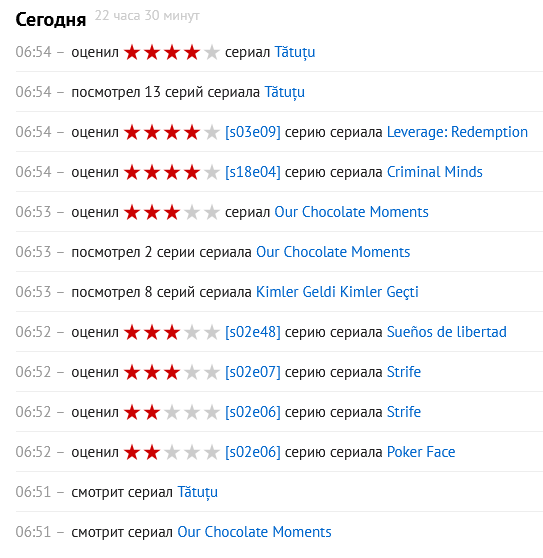
Task: Open the Kimler Geldi Kimler Geçti link
Action: pyautogui.click(x=337, y=292)
